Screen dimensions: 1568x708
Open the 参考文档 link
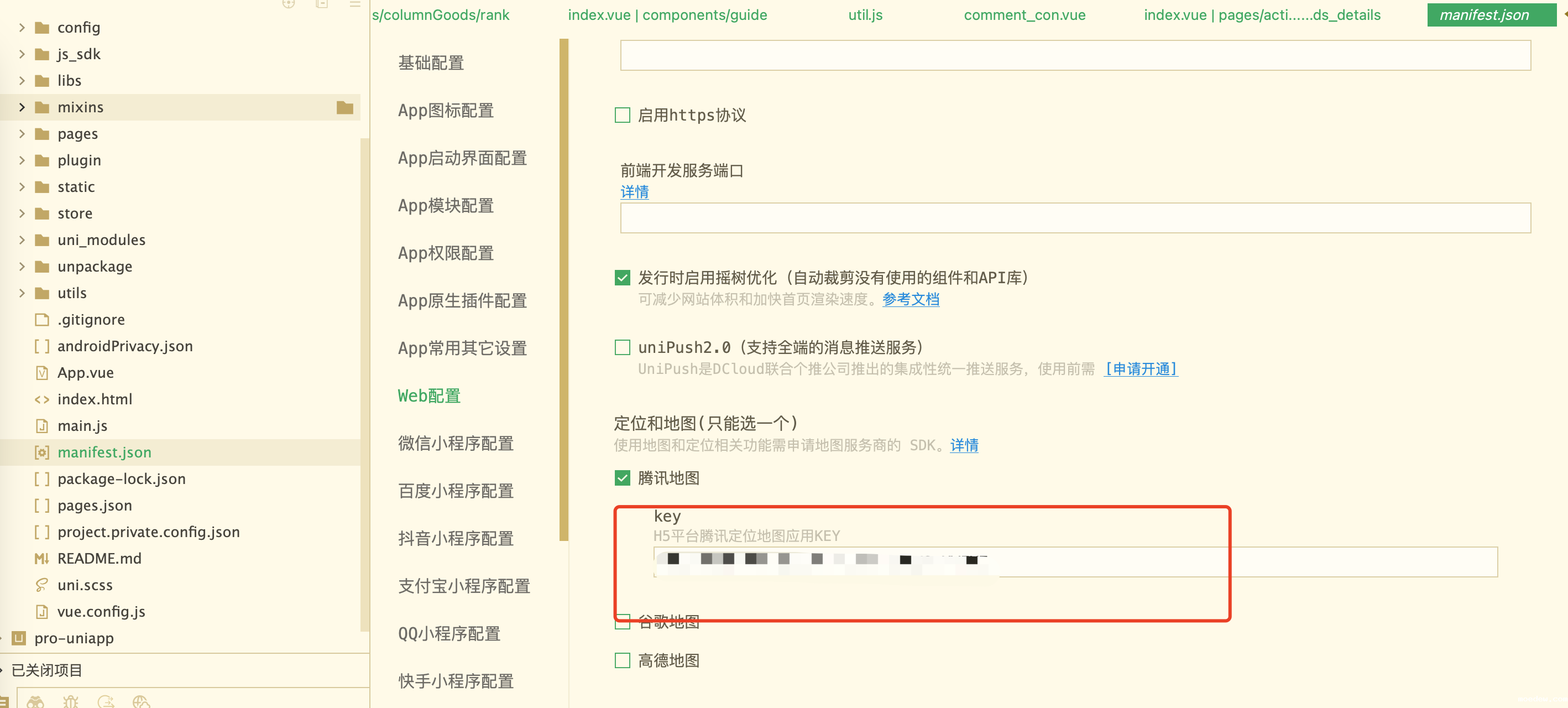point(911,299)
